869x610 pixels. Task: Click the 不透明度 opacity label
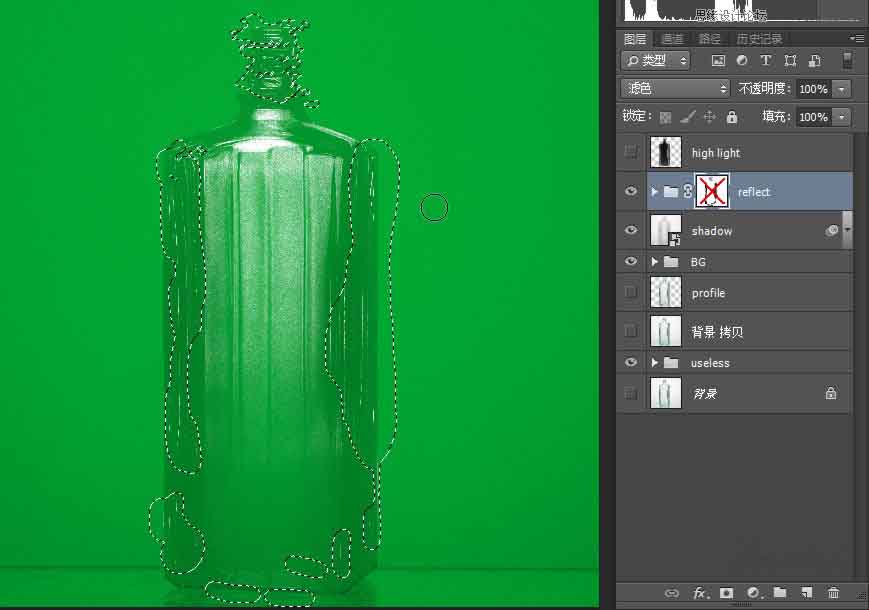coord(764,89)
